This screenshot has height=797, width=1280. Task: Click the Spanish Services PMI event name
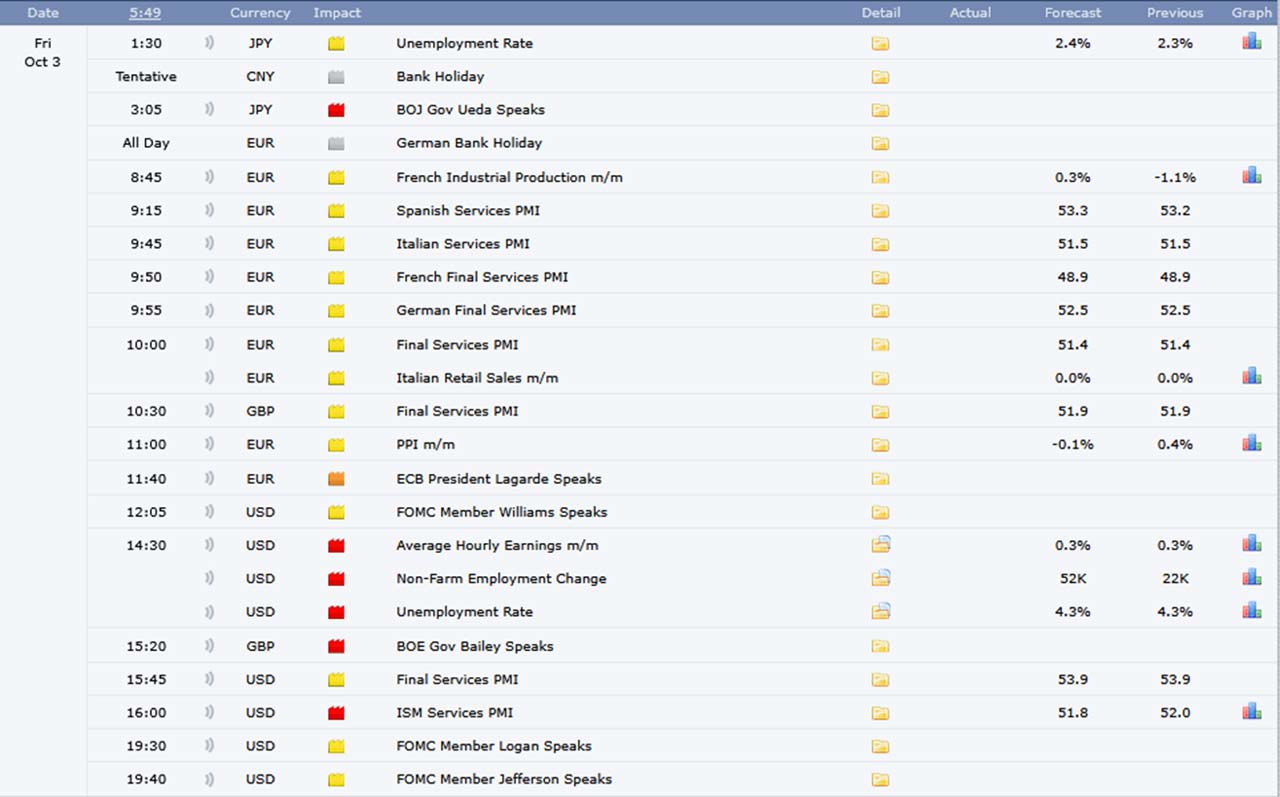coord(468,210)
